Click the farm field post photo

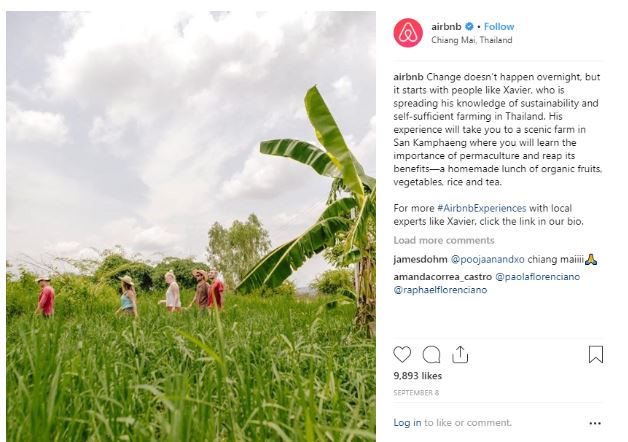coord(191,226)
